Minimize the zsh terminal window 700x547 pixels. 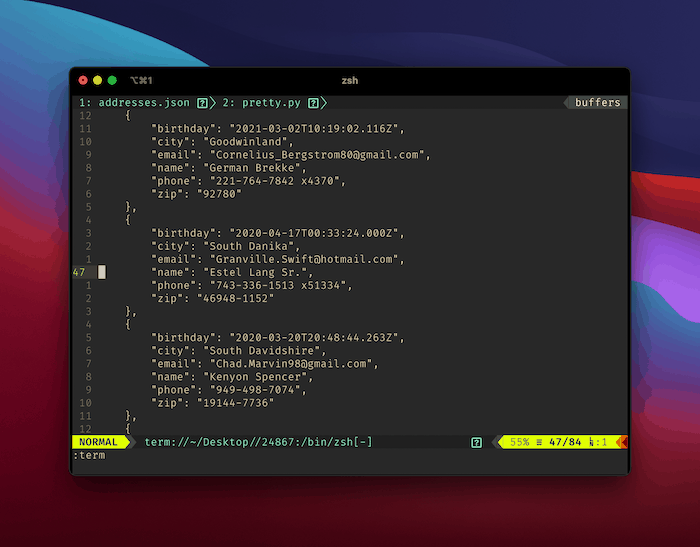coord(97,80)
